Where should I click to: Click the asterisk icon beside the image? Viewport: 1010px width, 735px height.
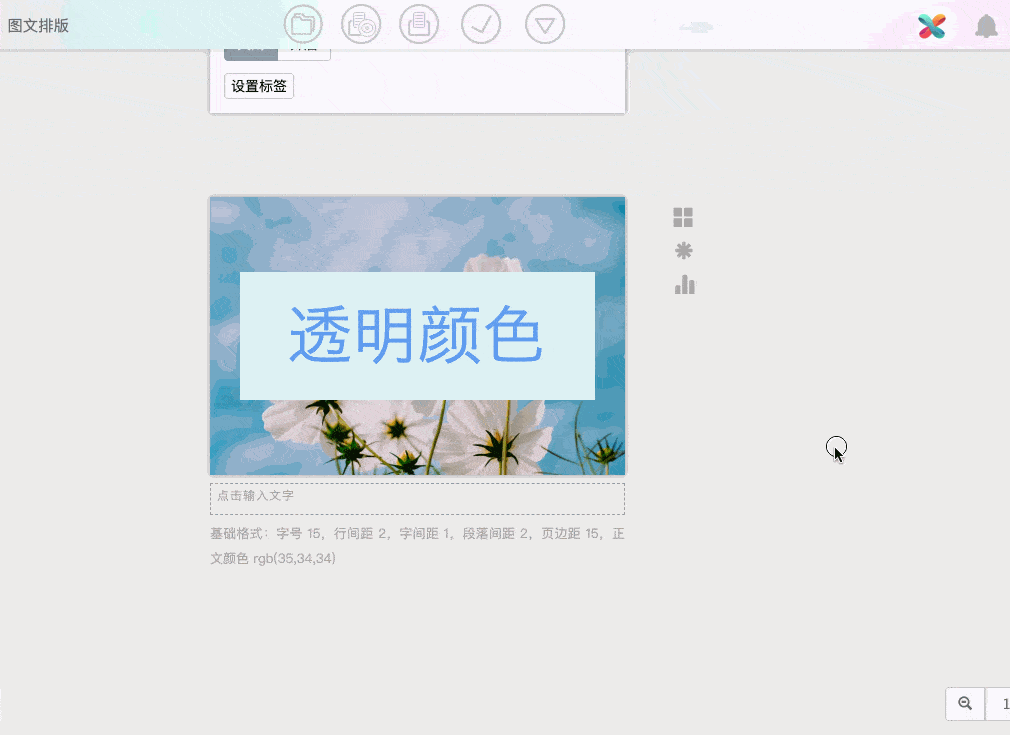pos(684,251)
